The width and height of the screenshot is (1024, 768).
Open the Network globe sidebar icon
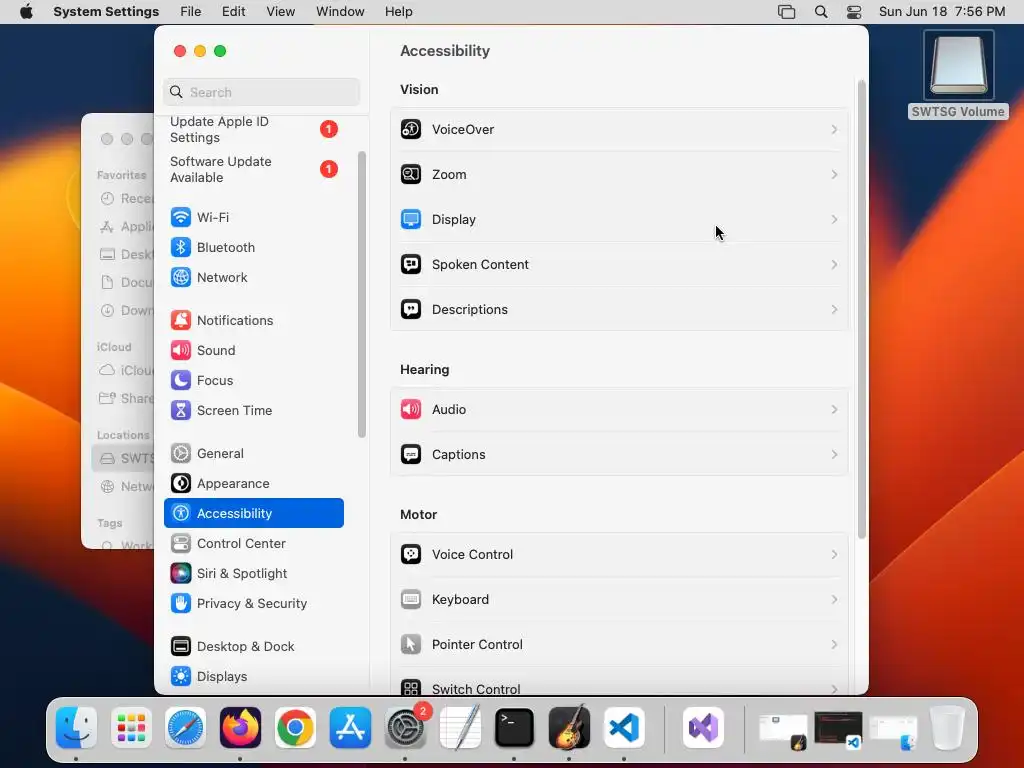[181, 278]
